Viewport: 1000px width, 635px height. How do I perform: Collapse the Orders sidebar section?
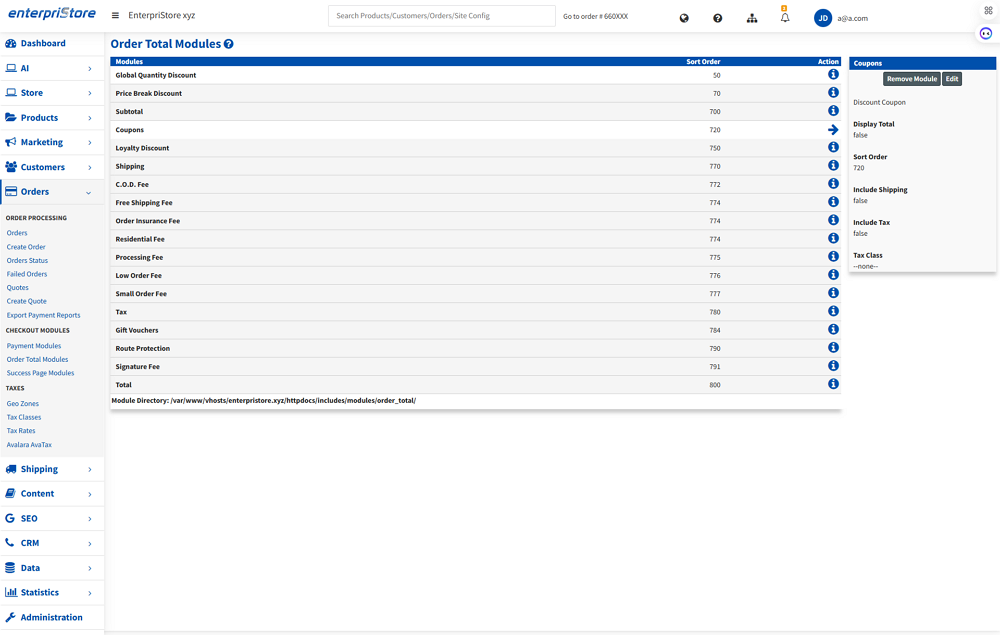(52, 192)
